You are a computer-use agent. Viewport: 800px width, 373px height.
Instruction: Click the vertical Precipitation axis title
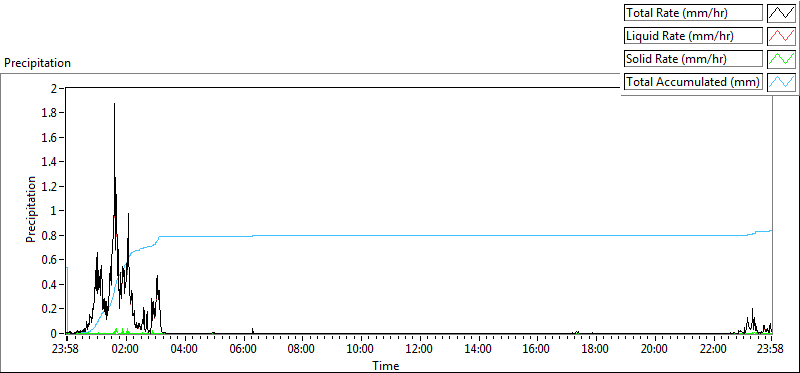31,209
